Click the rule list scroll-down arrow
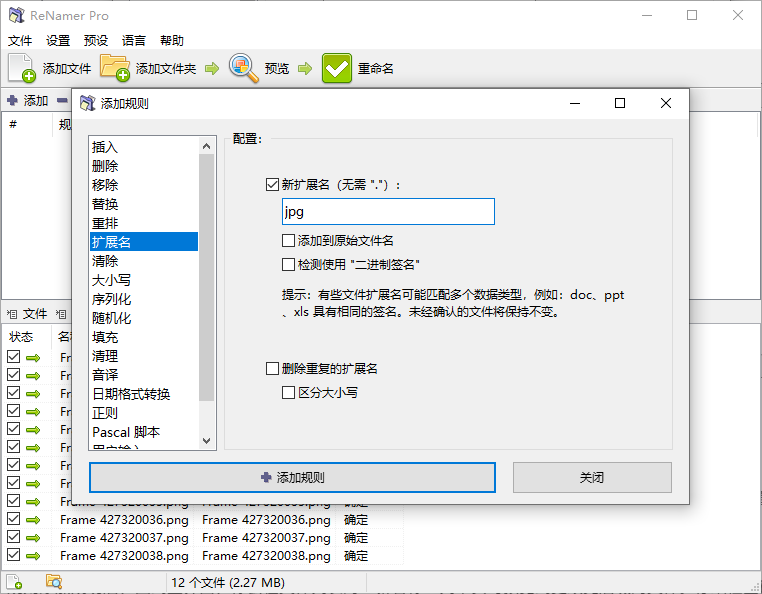This screenshot has width=762, height=594. click(x=207, y=441)
